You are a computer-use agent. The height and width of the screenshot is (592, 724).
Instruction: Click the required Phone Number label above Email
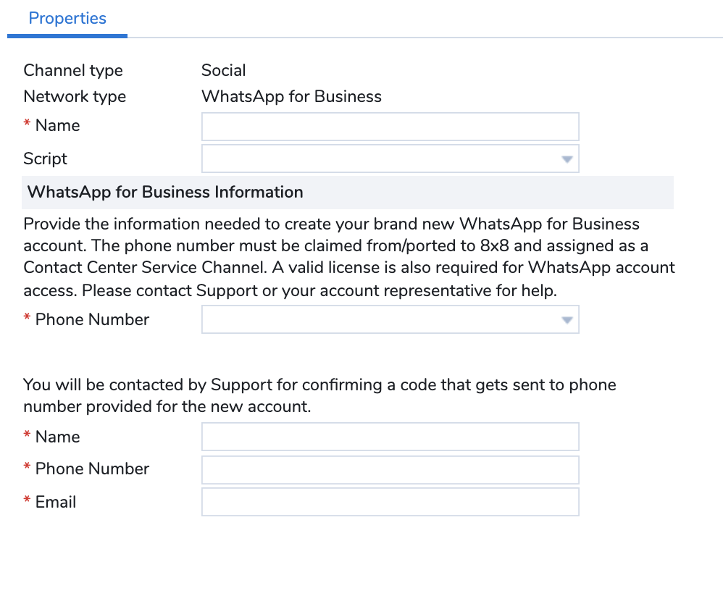tap(86, 469)
